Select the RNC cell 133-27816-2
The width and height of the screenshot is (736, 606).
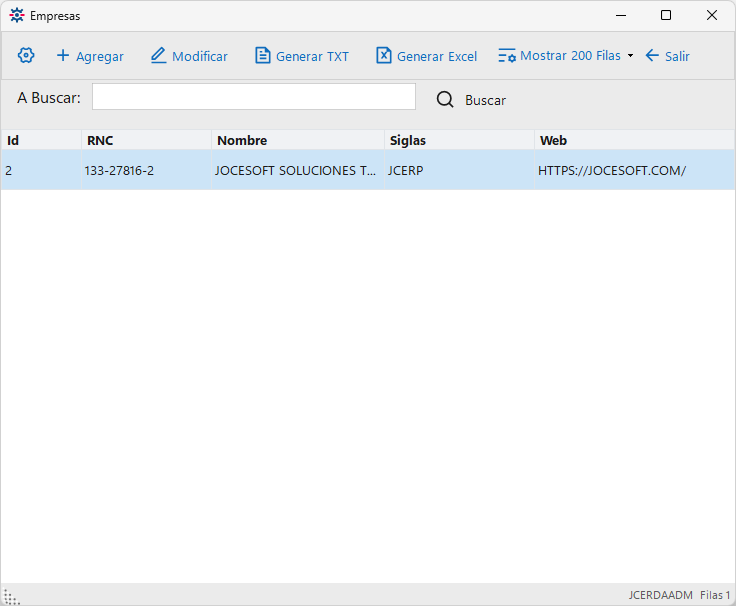(x=146, y=170)
